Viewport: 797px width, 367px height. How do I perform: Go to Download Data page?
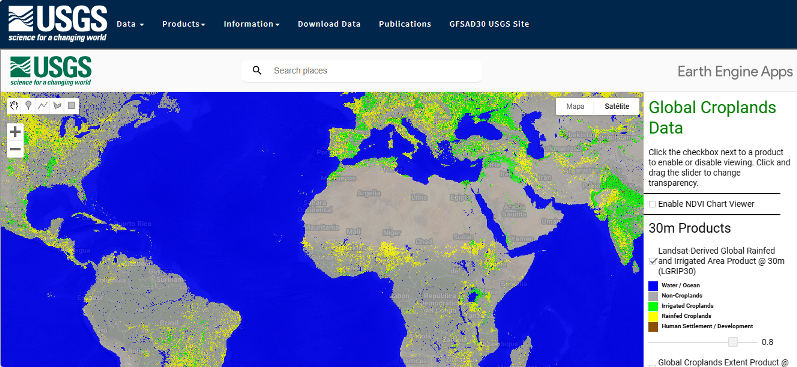coord(329,24)
